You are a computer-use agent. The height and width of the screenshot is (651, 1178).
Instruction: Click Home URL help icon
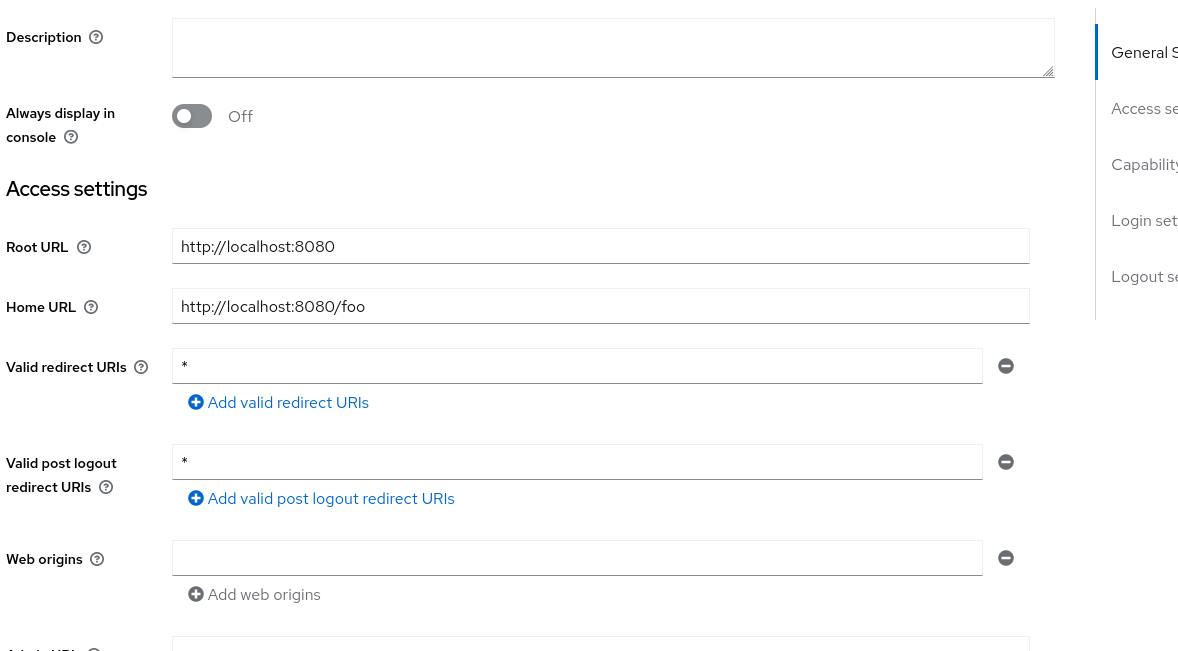coord(91,307)
